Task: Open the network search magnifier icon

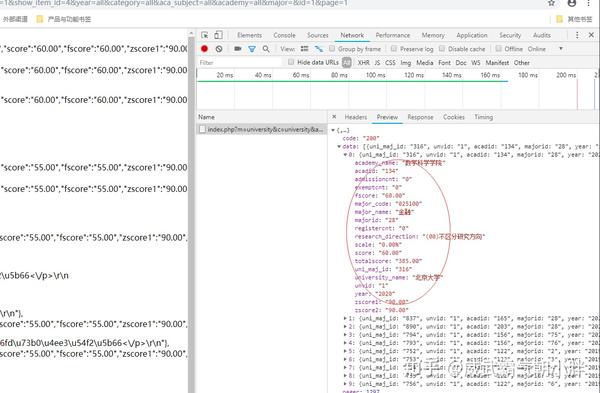Action: [266, 49]
